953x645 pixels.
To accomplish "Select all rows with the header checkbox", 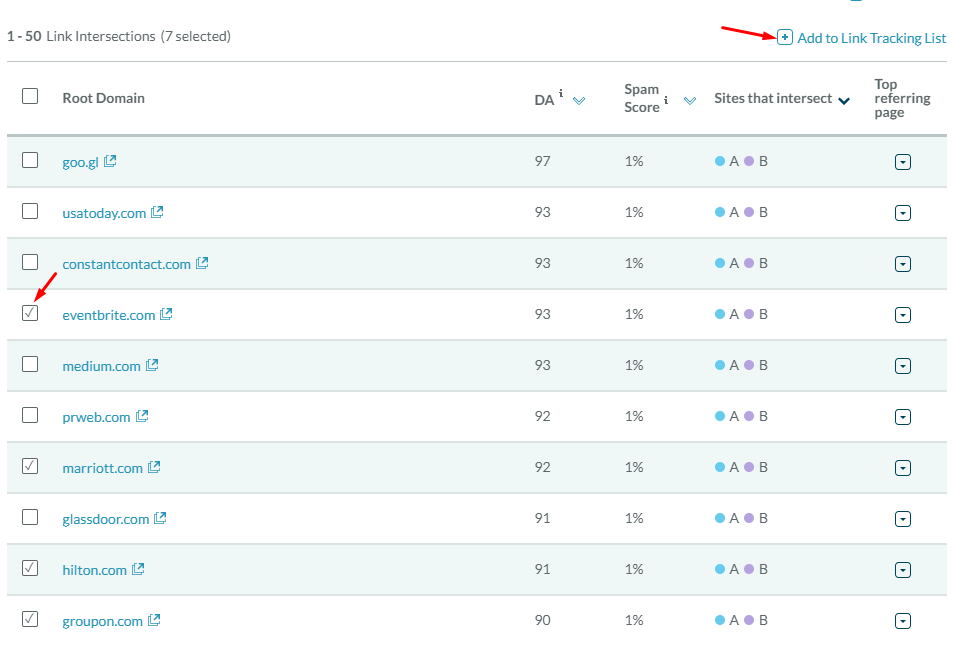I will 29,95.
